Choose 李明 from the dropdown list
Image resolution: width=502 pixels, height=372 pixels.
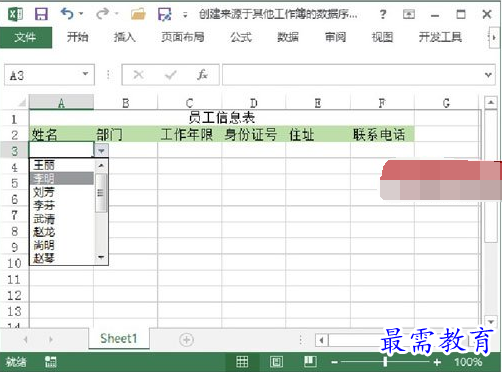click(62, 178)
